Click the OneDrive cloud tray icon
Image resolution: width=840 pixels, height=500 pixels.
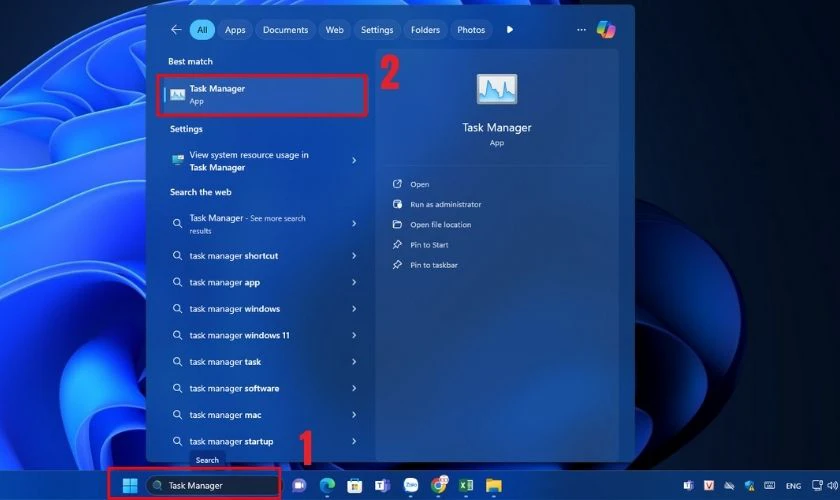[729, 486]
